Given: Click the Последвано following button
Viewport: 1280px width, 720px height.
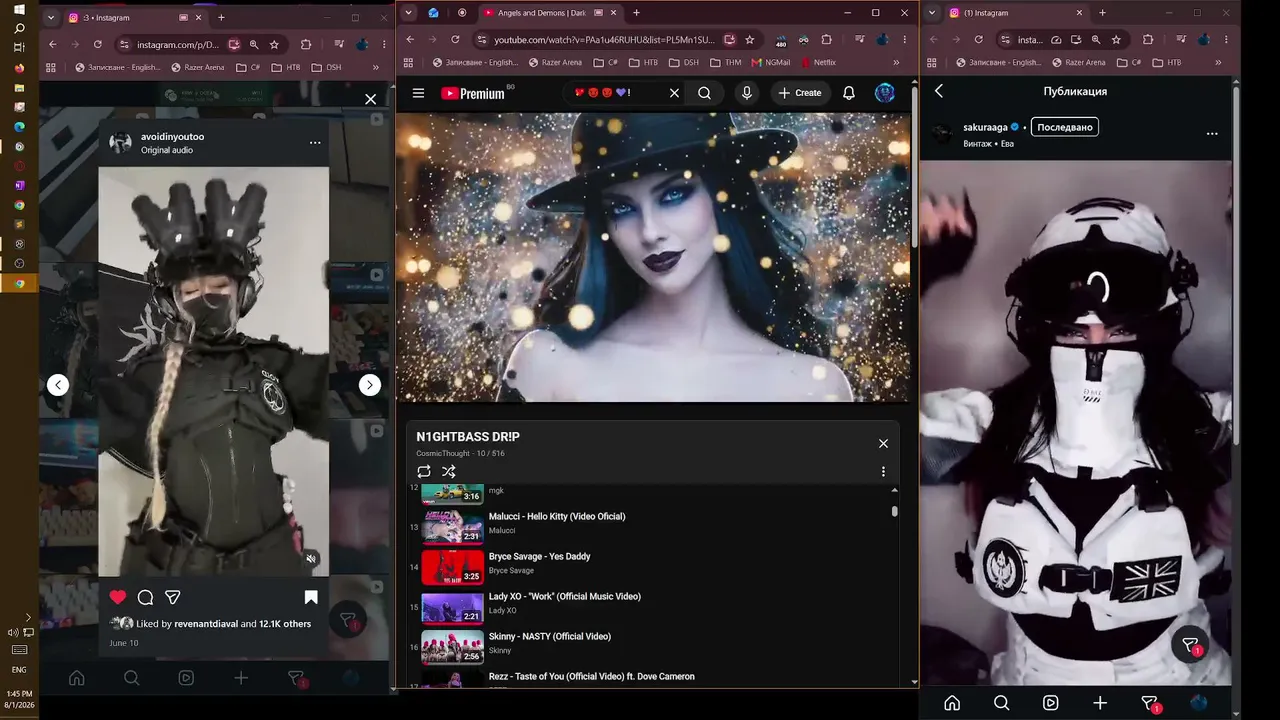Looking at the screenshot, I should pyautogui.click(x=1064, y=127).
